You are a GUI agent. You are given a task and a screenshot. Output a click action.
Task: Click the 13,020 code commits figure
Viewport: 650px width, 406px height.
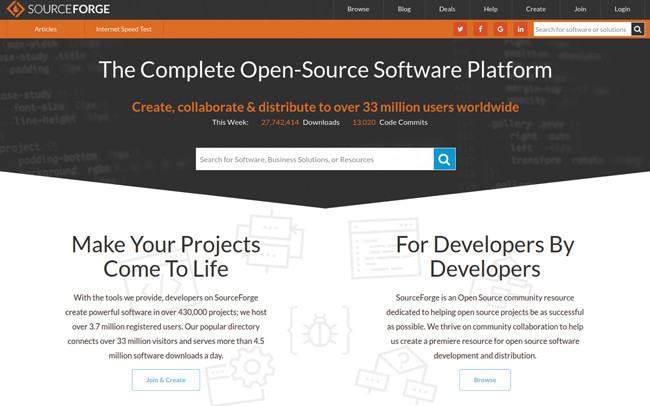[x=364, y=122]
